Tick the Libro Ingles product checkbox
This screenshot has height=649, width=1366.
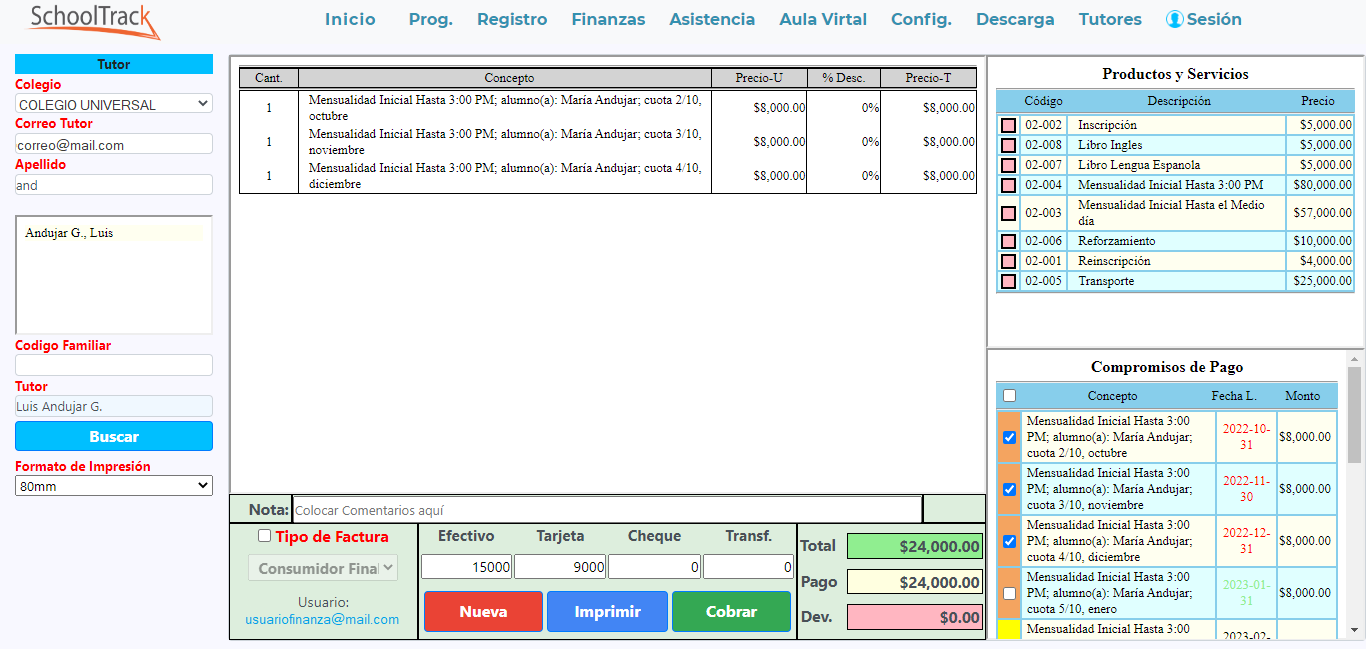[1008, 145]
